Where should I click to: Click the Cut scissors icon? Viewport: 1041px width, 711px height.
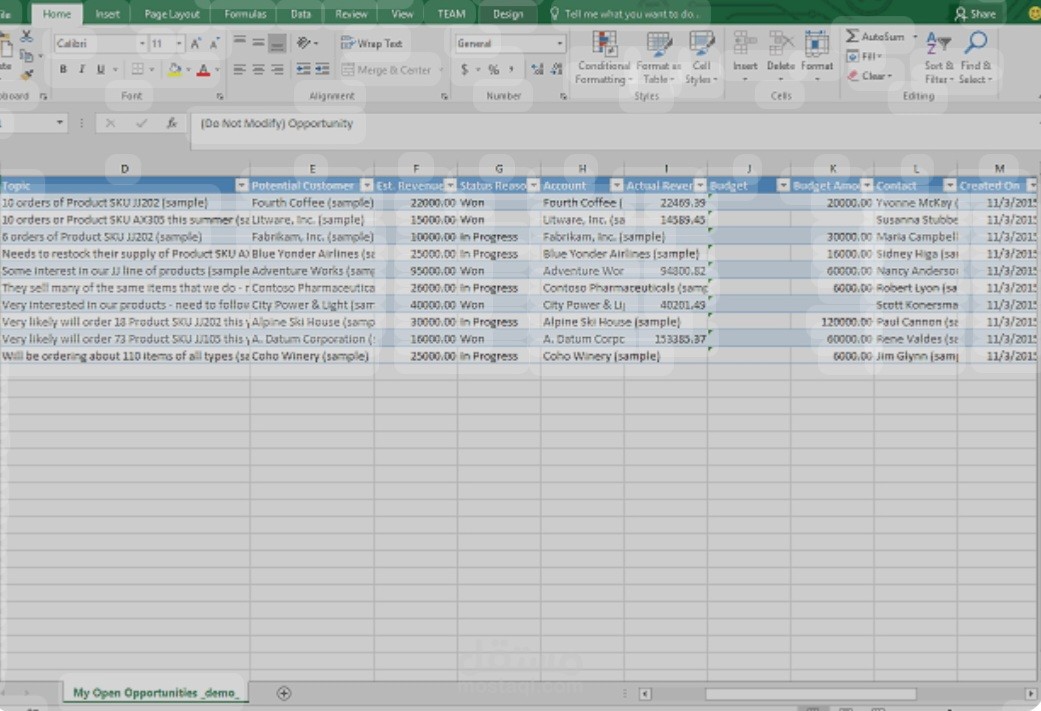coord(26,36)
